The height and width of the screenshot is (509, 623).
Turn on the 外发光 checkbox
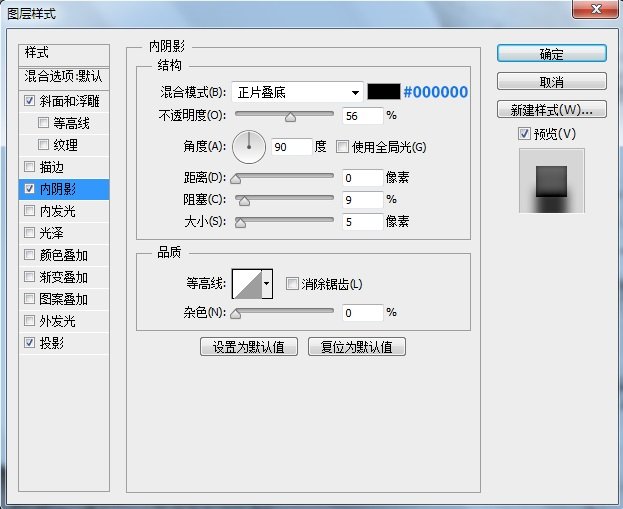click(x=29, y=320)
